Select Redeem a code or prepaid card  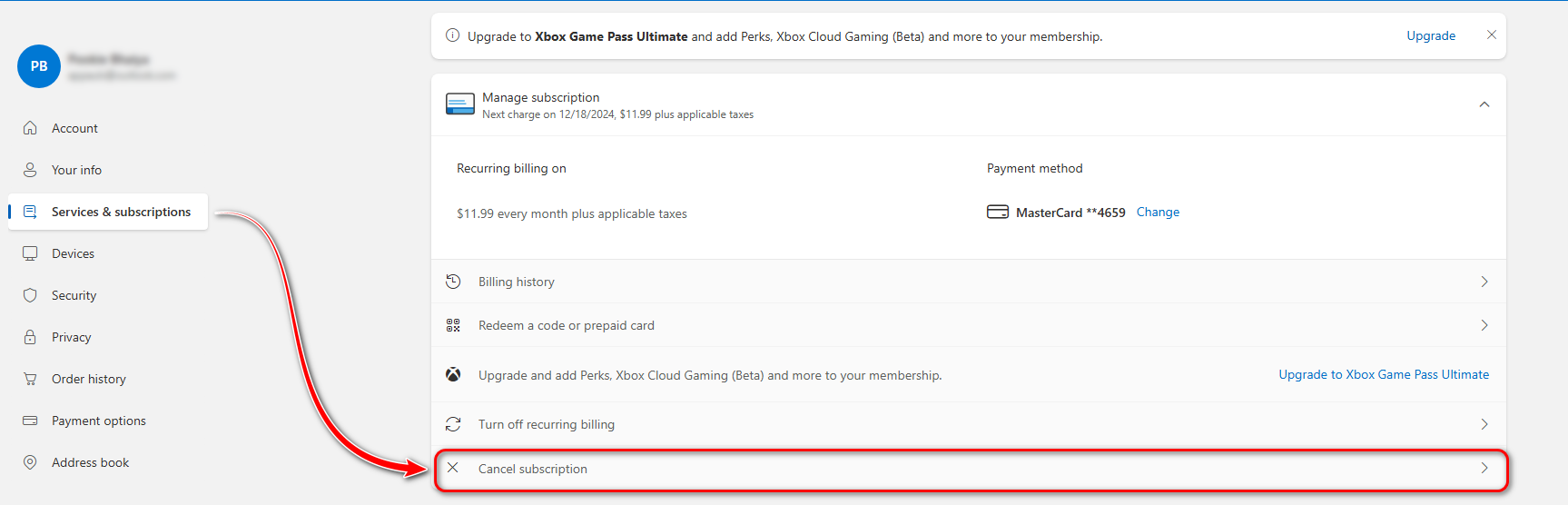tap(566, 325)
